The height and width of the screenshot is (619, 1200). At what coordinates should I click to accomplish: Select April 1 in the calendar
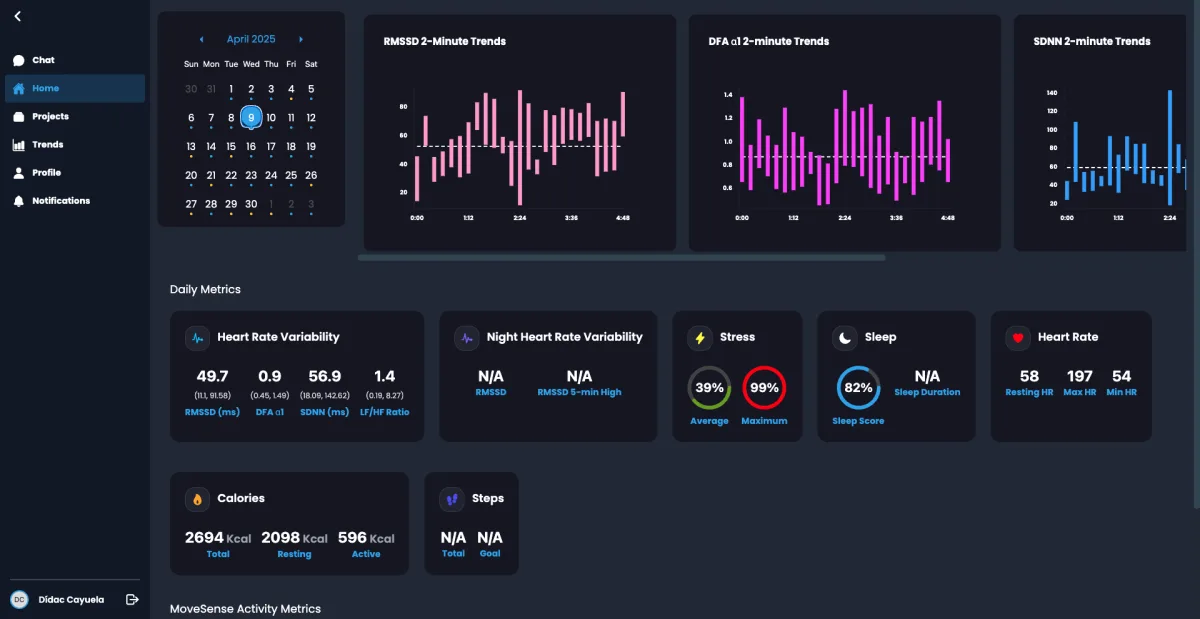(231, 89)
